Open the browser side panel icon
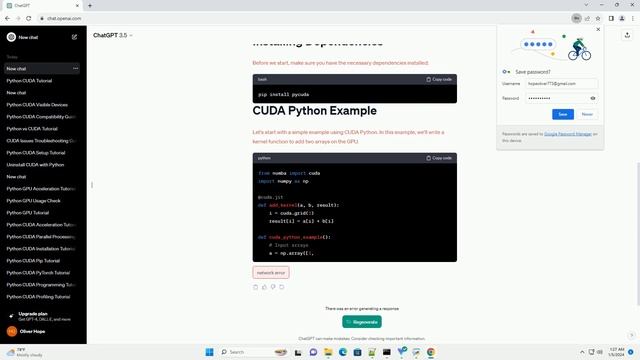This screenshot has height=360, width=640. click(611, 18)
